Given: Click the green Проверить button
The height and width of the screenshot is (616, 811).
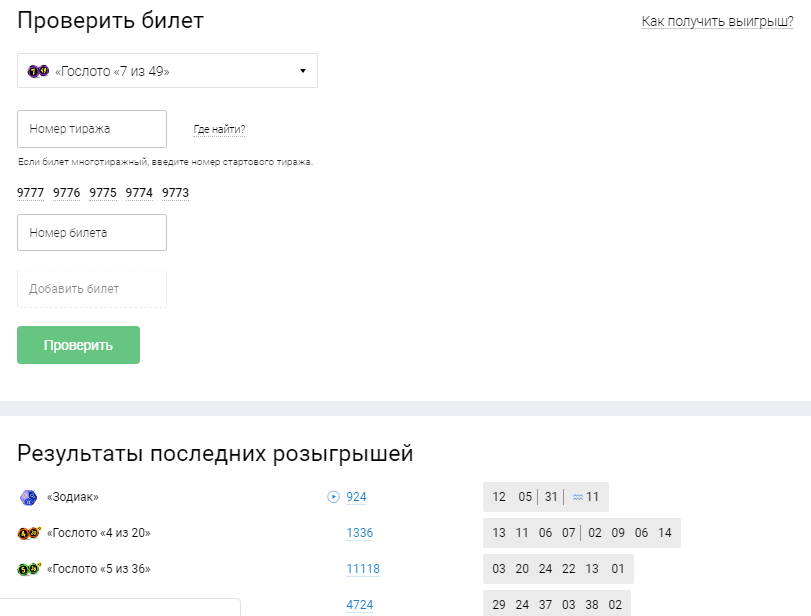Looking at the screenshot, I should (79, 345).
